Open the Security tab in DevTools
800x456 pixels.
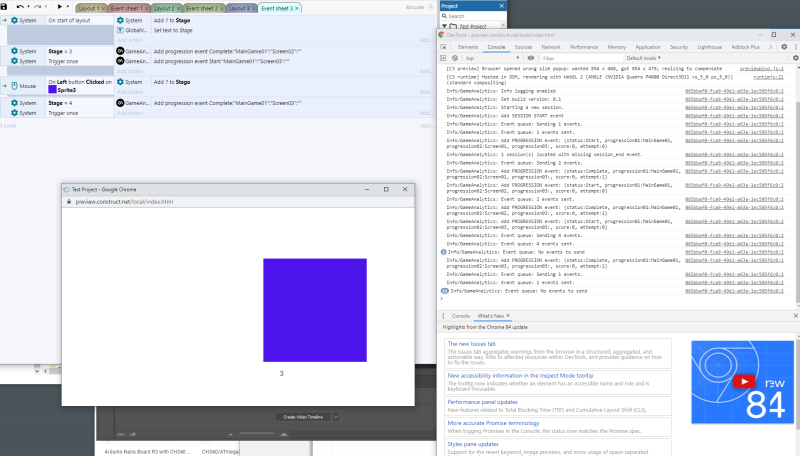pos(679,47)
